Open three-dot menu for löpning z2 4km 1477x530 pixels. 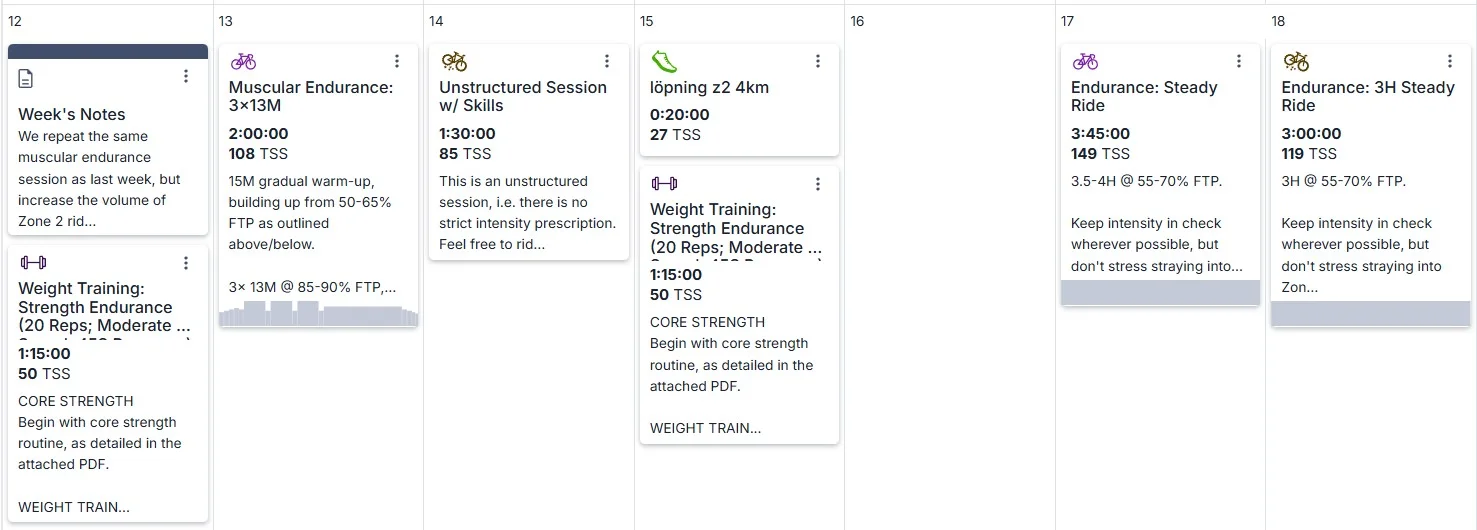pyautogui.click(x=818, y=61)
